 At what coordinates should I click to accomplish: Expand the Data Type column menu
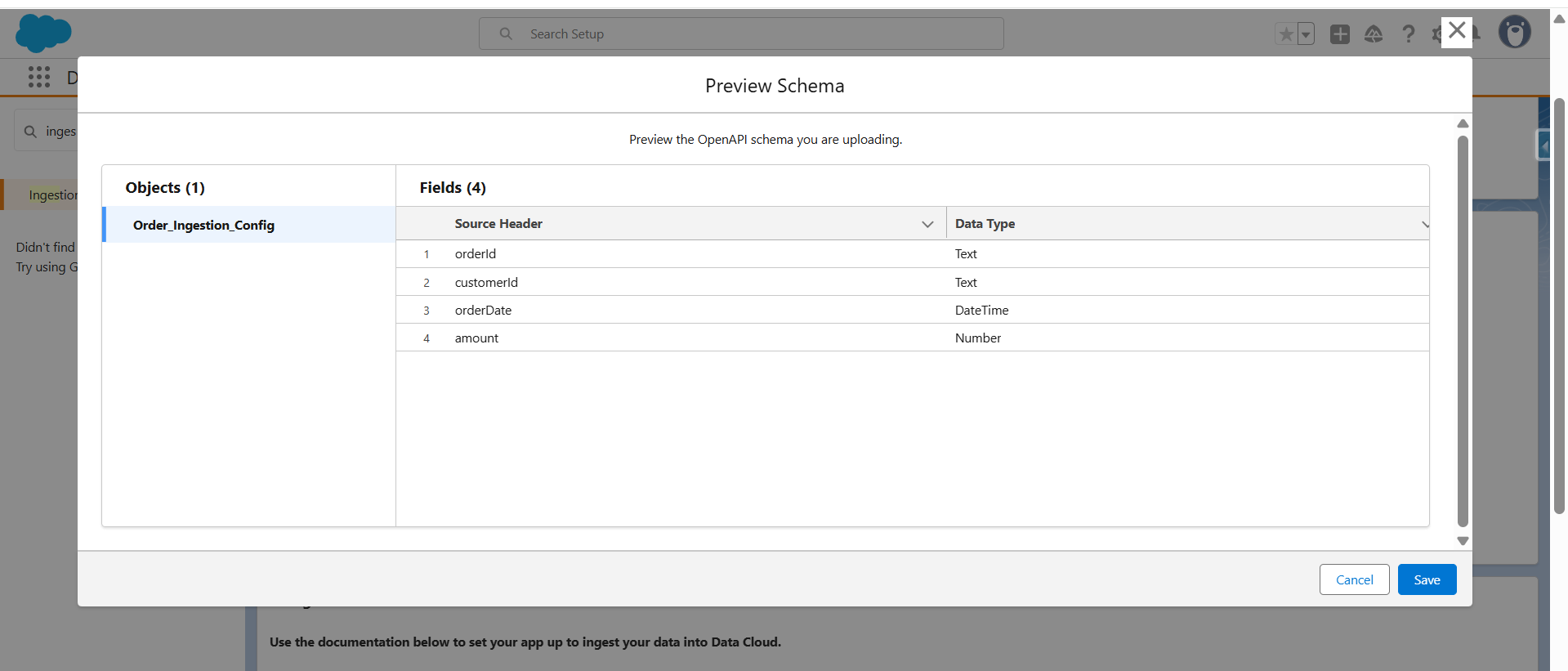point(1424,224)
